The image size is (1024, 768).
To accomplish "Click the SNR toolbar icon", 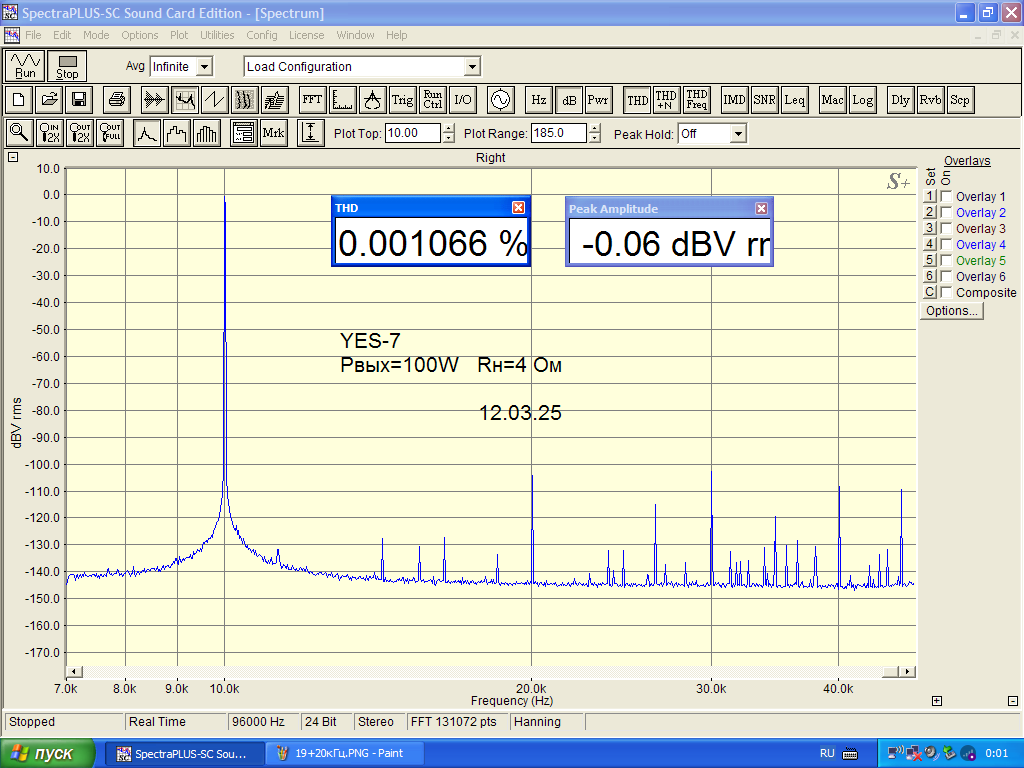I will click(x=765, y=100).
